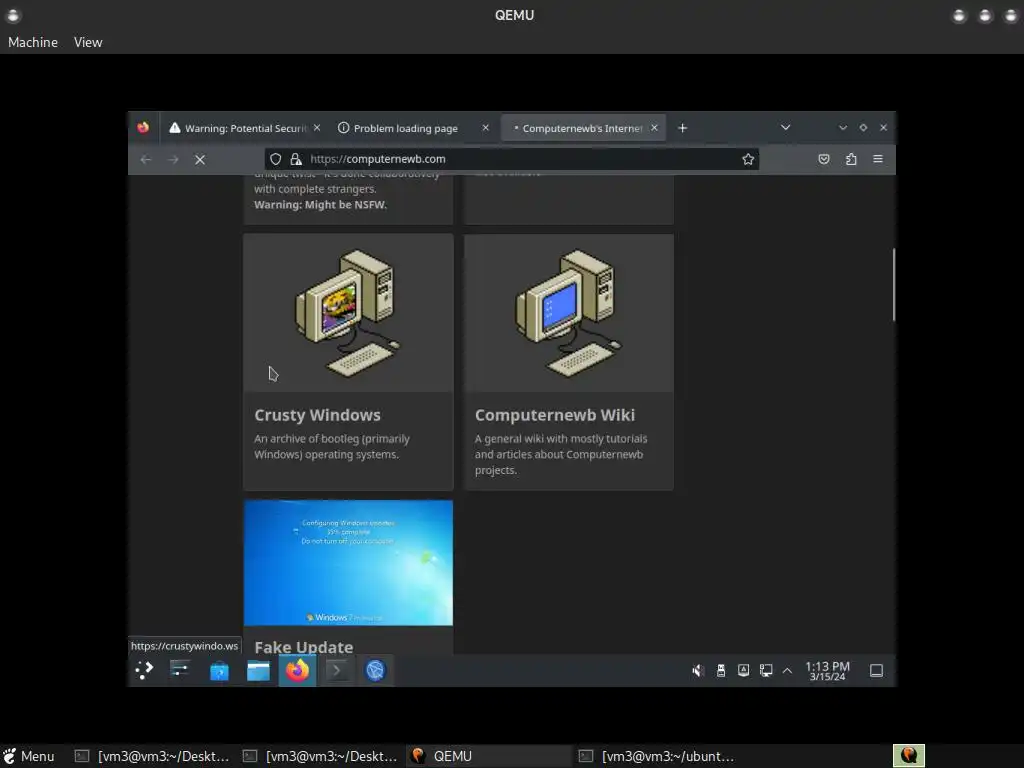Launch Discover software store in guest taskbar

(219, 671)
